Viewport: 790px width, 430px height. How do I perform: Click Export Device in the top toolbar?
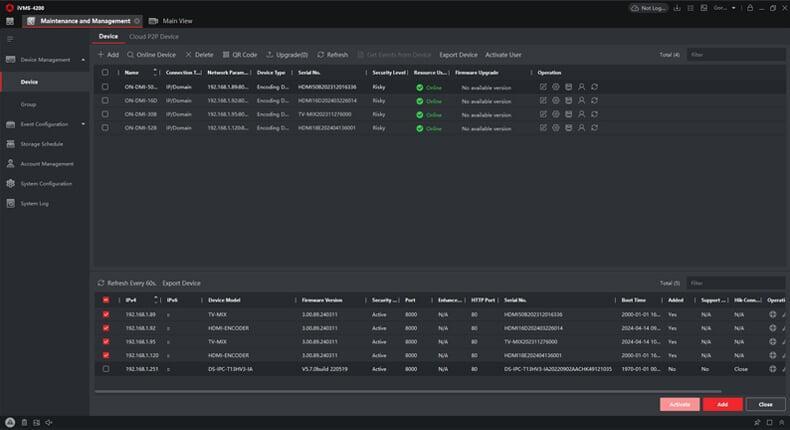point(458,54)
